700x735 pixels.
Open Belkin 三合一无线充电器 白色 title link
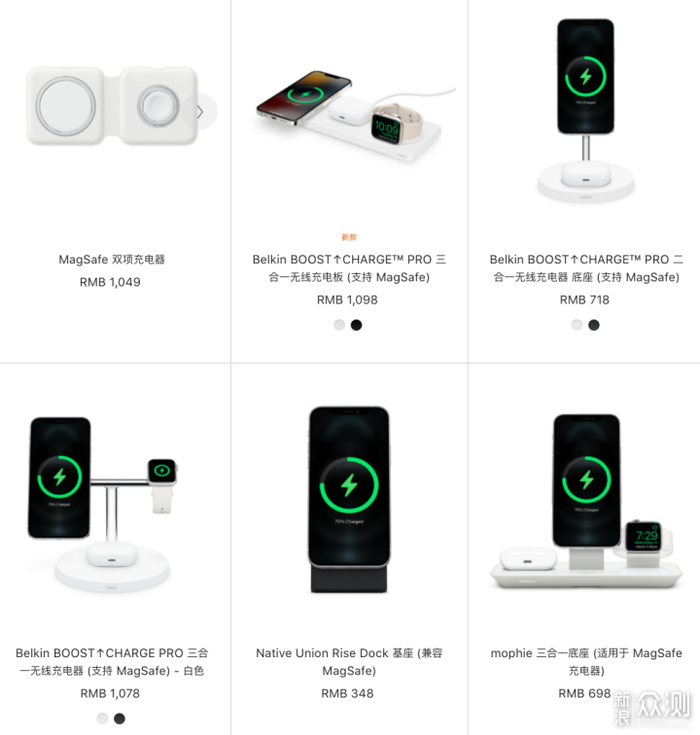click(x=112, y=662)
